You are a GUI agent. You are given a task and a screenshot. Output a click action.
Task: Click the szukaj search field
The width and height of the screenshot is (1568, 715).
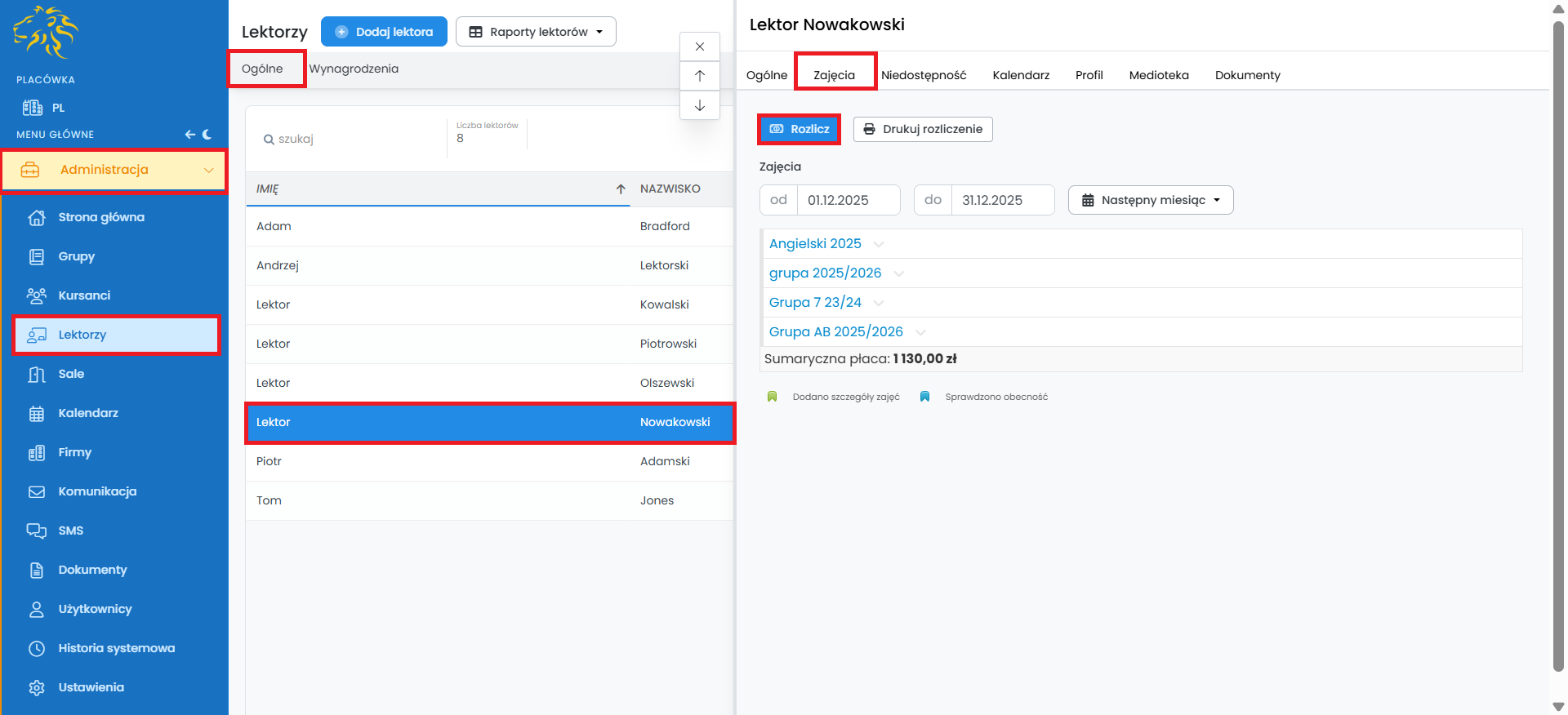click(351, 139)
